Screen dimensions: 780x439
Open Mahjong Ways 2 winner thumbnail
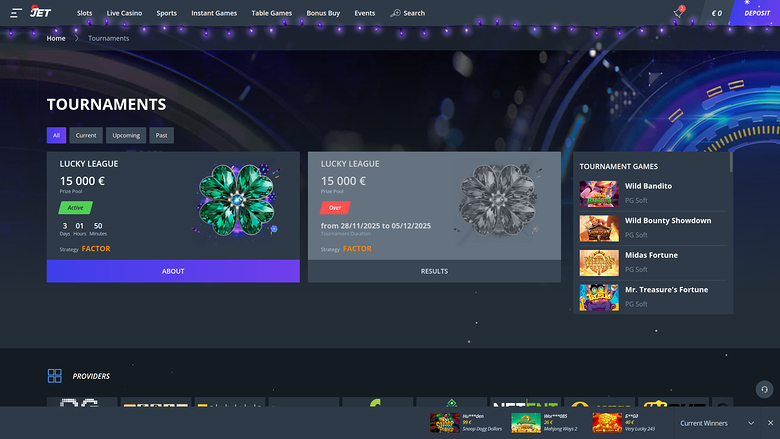pos(526,423)
